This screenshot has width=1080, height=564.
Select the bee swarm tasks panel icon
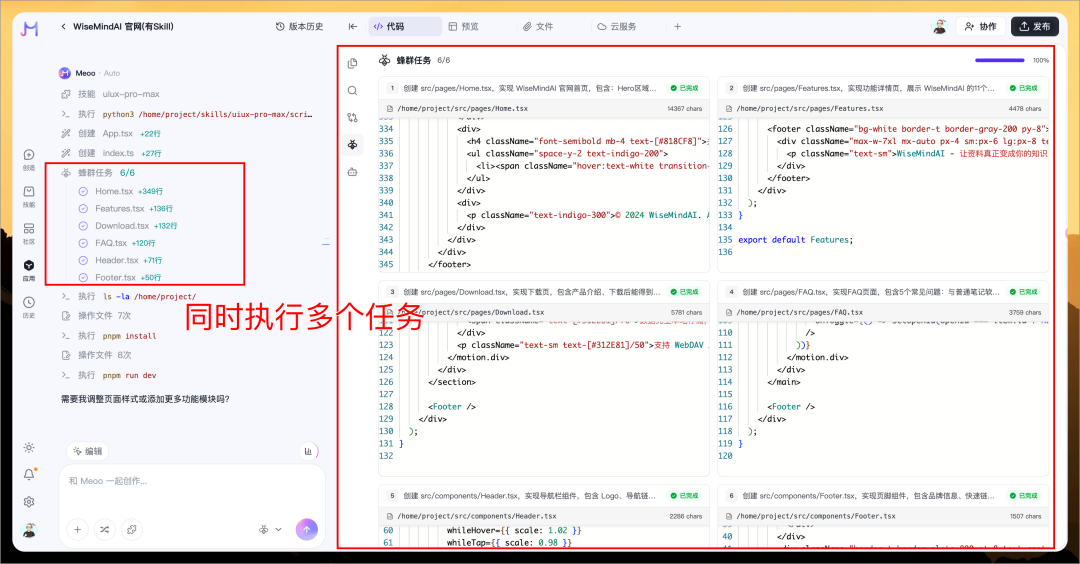[352, 144]
